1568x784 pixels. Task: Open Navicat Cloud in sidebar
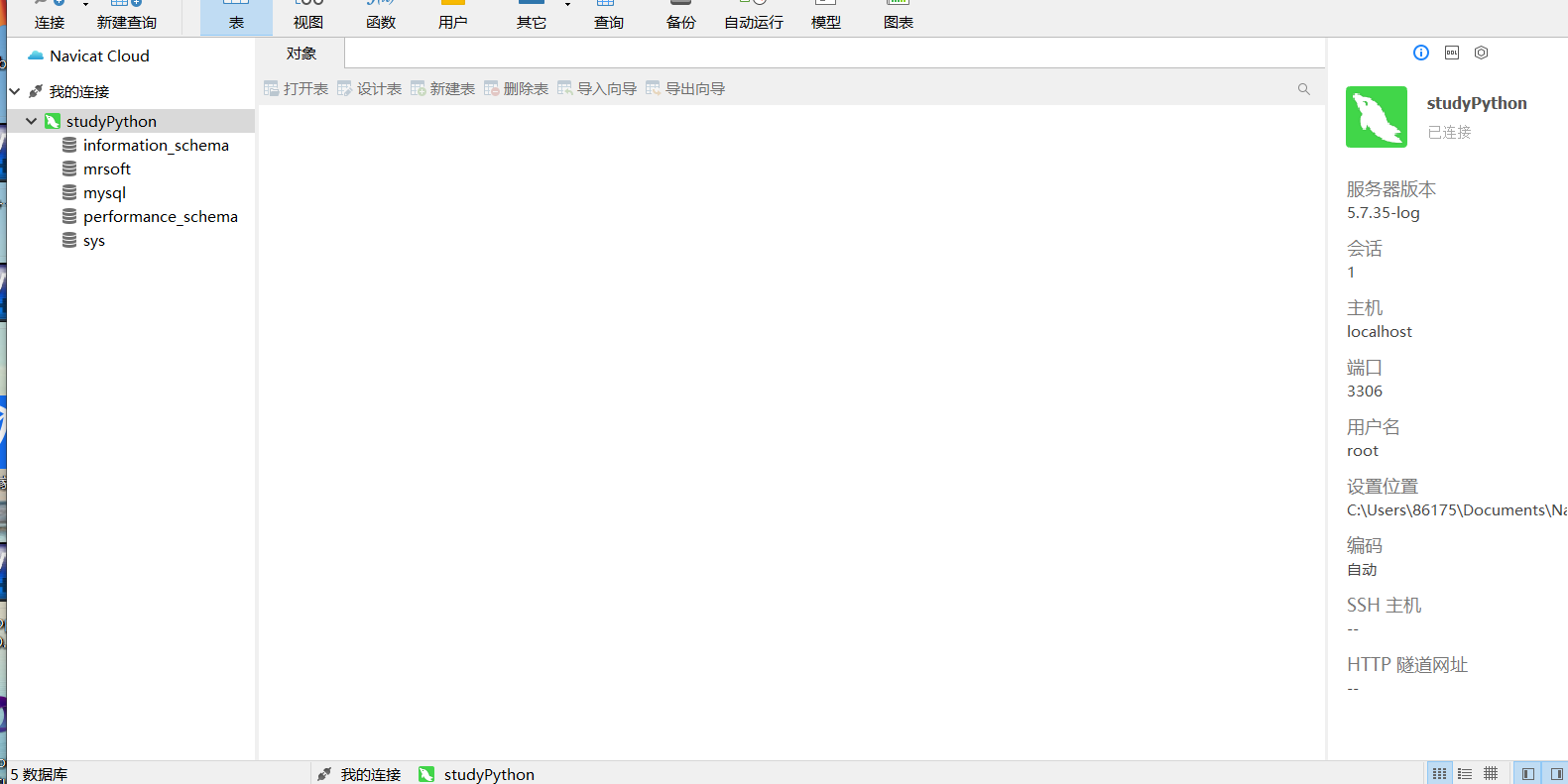89,56
